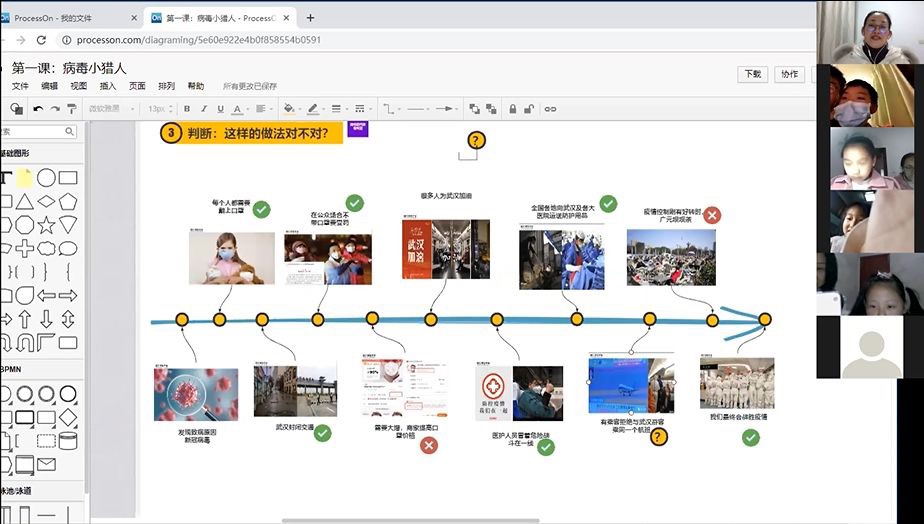Open the 文件 menu
Screen dimensions: 924x524
coord(20,85)
